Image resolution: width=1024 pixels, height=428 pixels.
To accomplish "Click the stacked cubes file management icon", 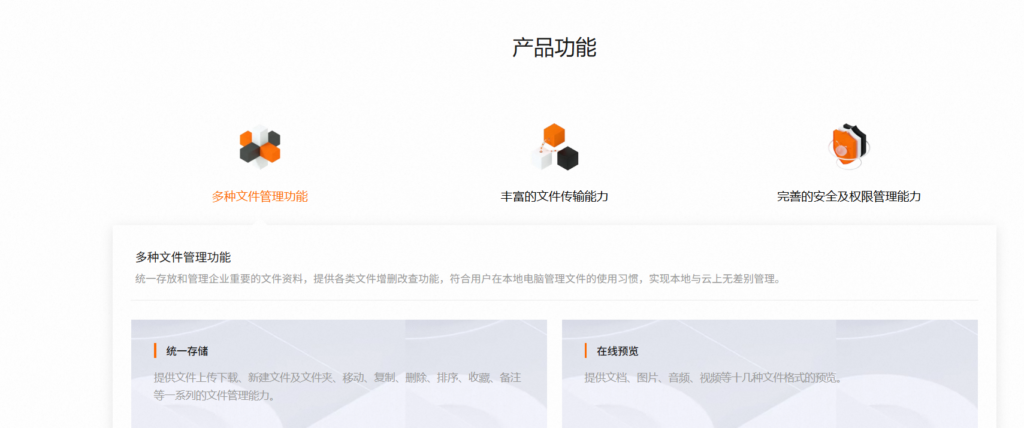I will pos(260,147).
